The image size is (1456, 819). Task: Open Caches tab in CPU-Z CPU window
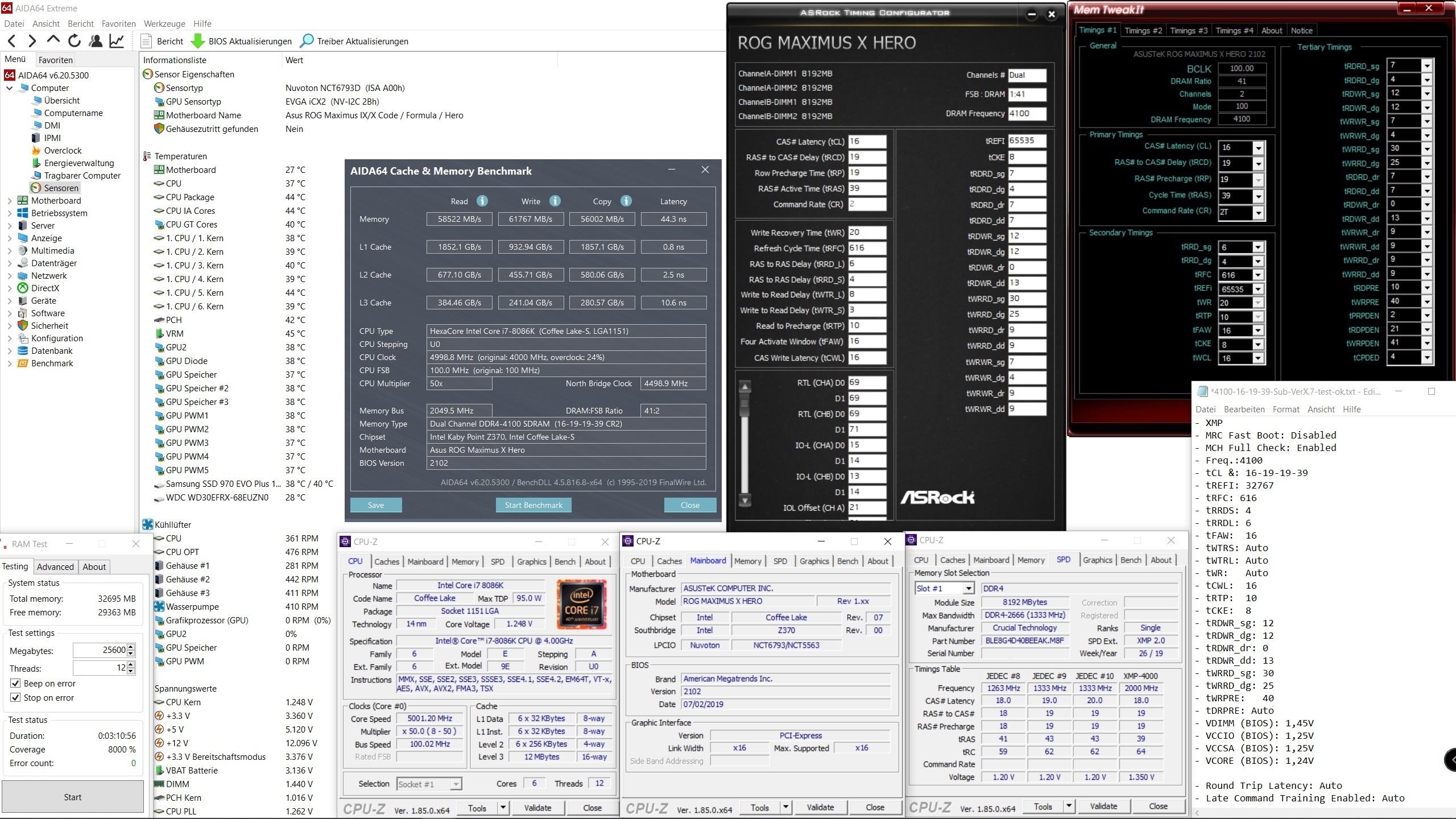point(387,561)
